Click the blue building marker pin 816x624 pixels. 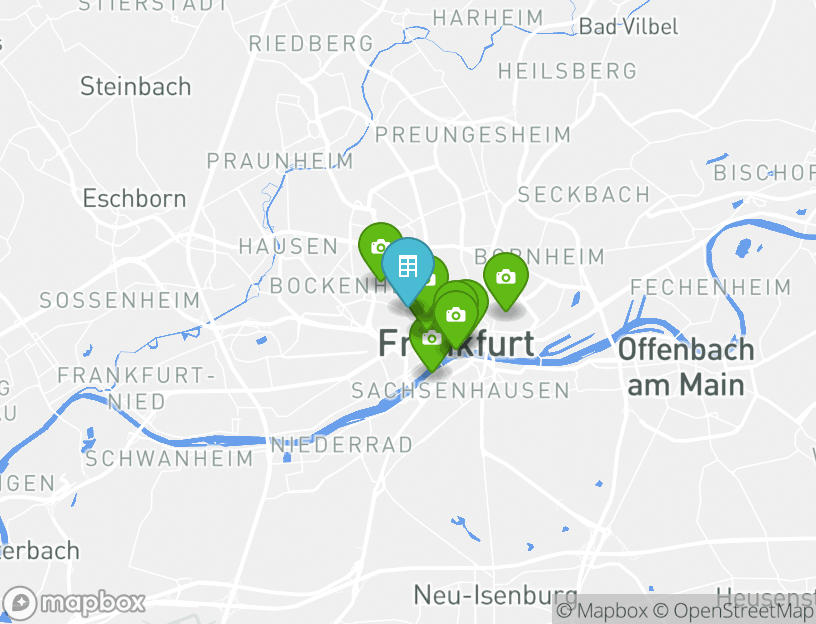[407, 268]
